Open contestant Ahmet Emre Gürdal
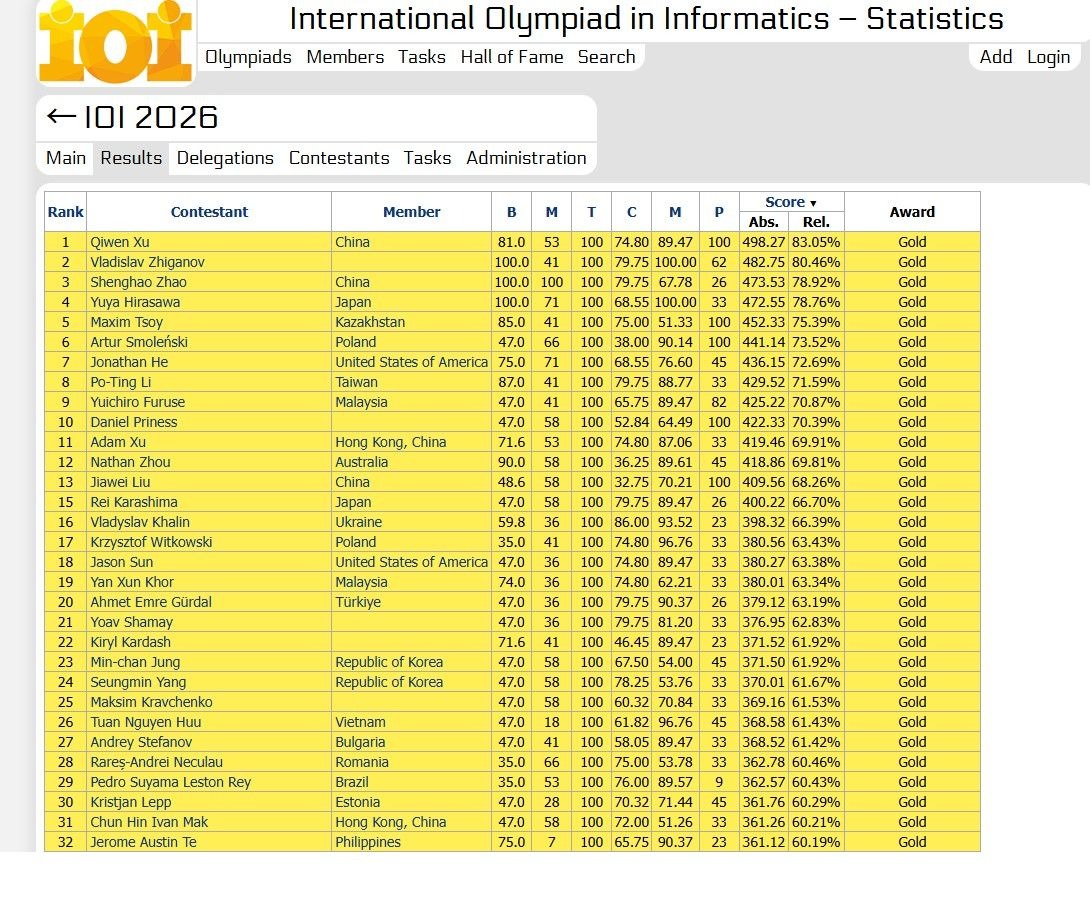The height and width of the screenshot is (902, 1090). click(x=151, y=602)
